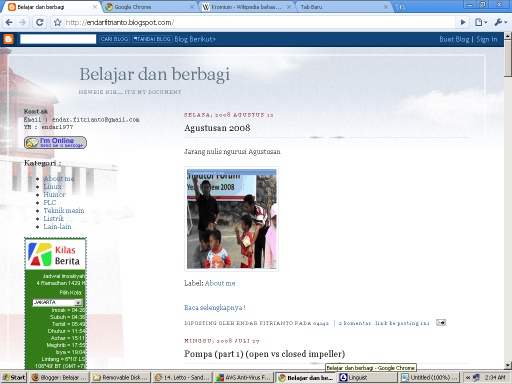The width and height of the screenshot is (512, 384).
Task: Open the wrench settings menu
Action: click(x=500, y=22)
